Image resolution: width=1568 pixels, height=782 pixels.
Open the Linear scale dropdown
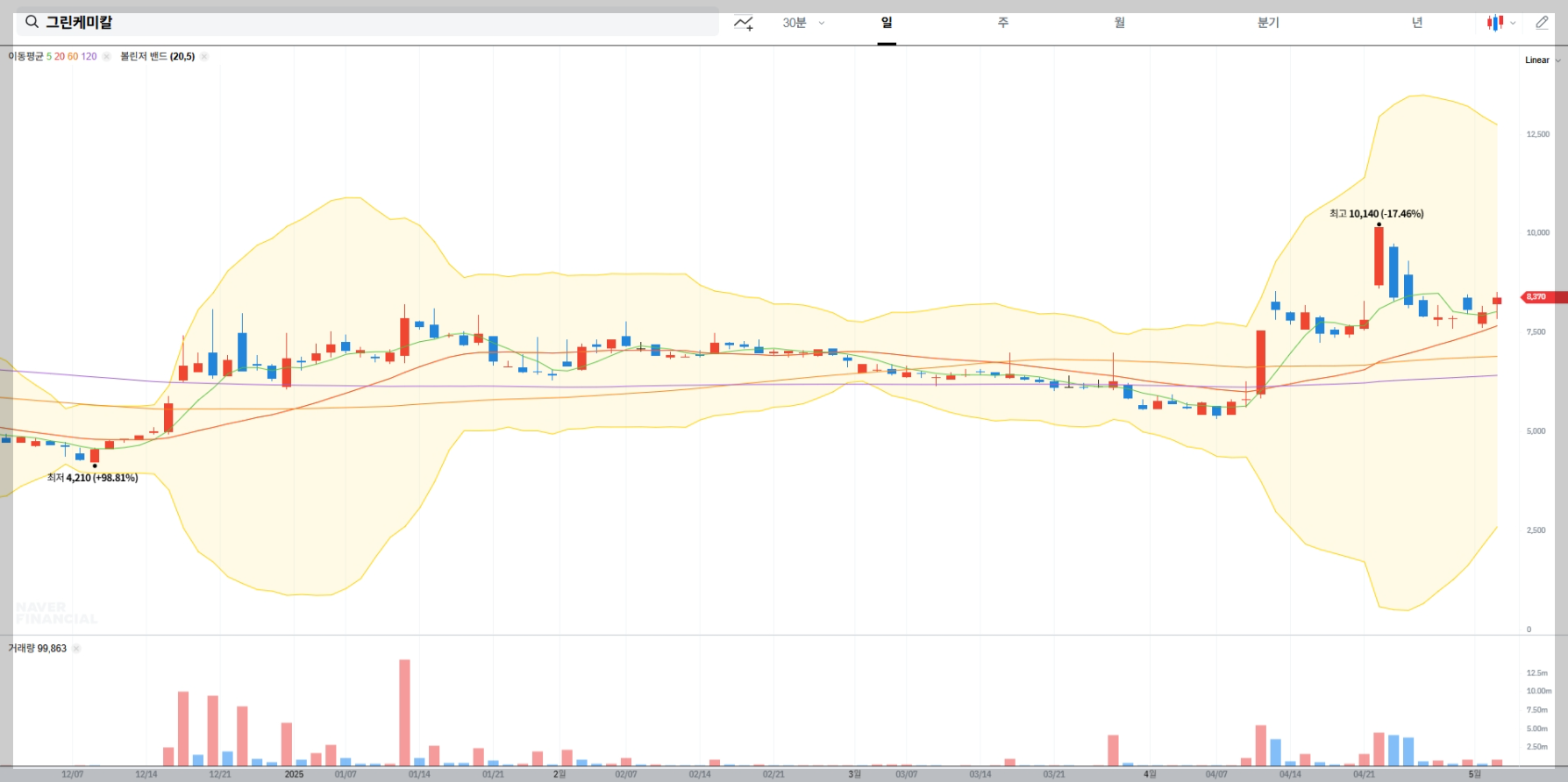coord(1543,60)
